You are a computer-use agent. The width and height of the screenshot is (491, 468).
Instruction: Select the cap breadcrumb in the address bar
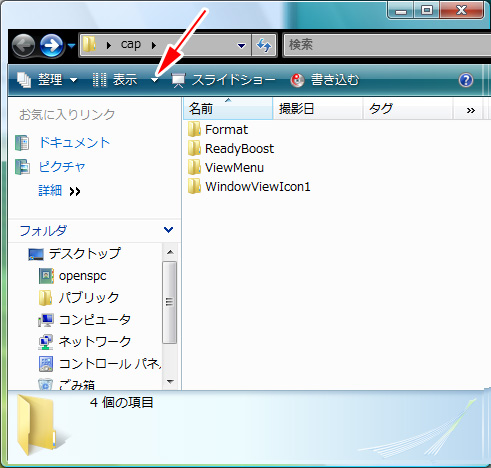pyautogui.click(x=131, y=44)
